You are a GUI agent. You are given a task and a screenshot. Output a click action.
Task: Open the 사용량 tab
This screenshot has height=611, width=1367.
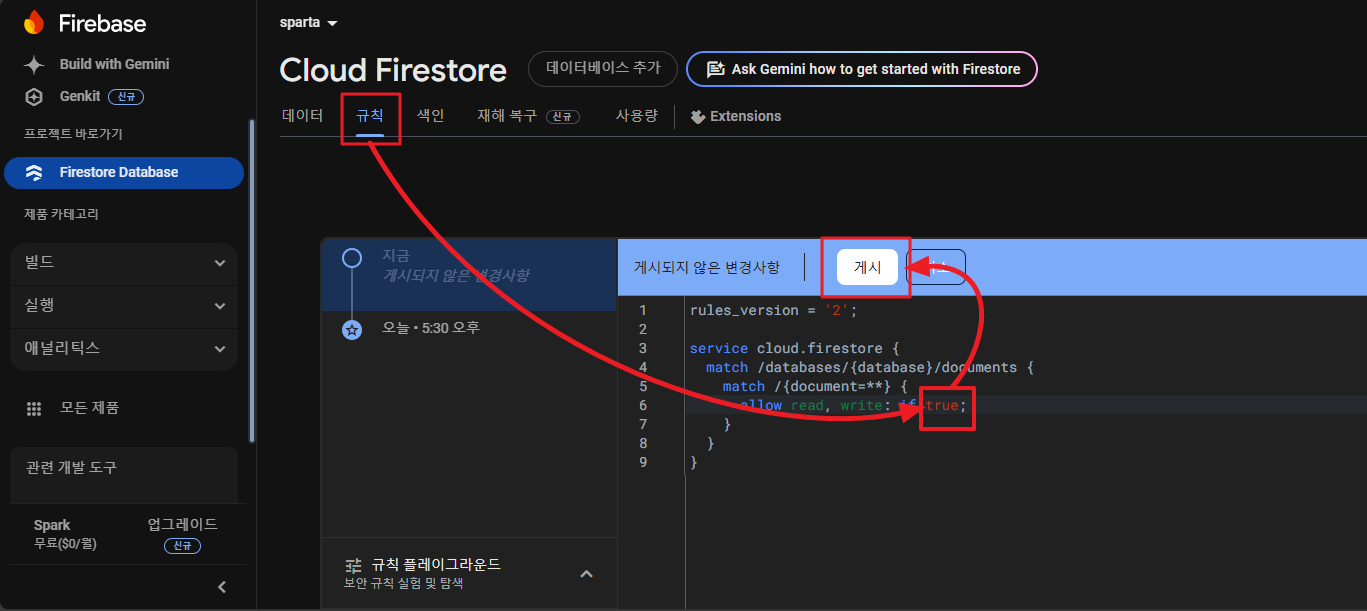636,116
